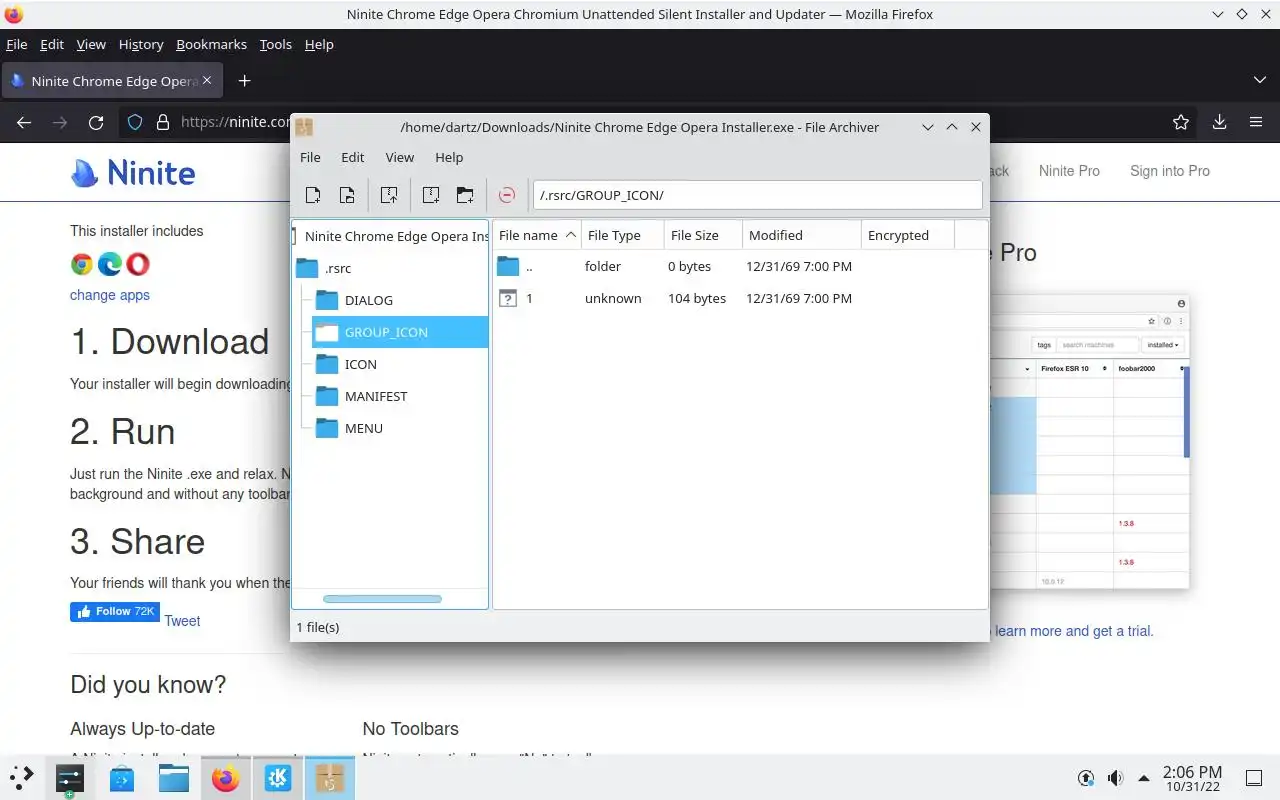Open the archiver View menu

pos(399,157)
